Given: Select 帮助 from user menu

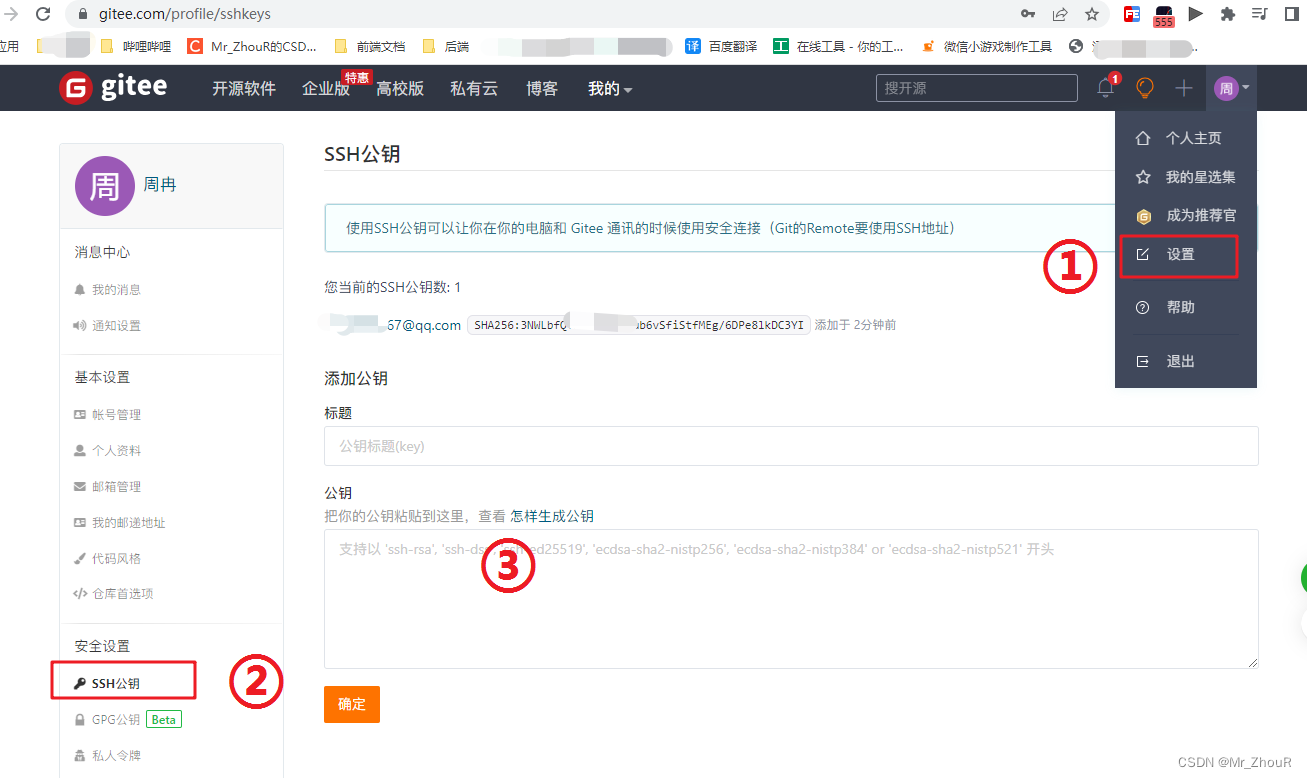Looking at the screenshot, I should pyautogui.click(x=1186, y=307).
